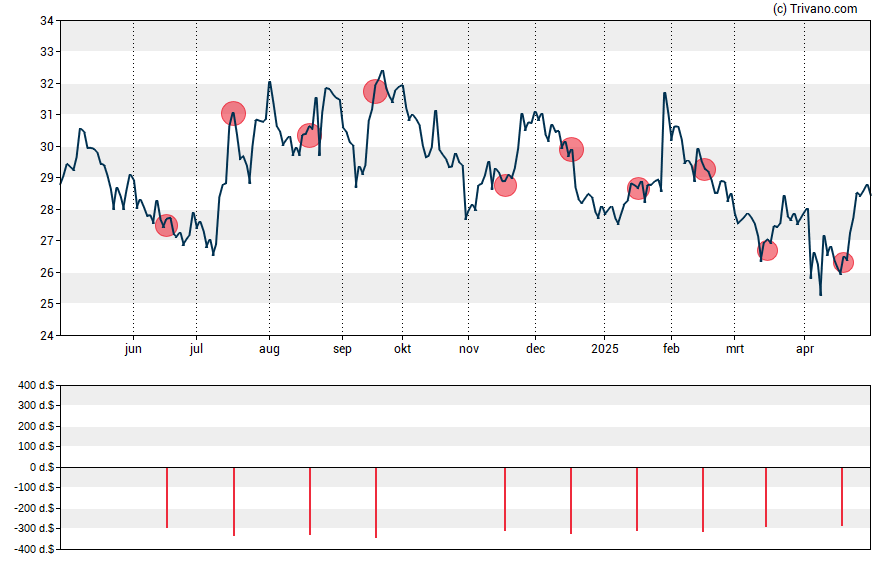Viewport: 888px width, 565px height.
Task: Click the red marker in mid-March near 26.7
Action: 767,250
